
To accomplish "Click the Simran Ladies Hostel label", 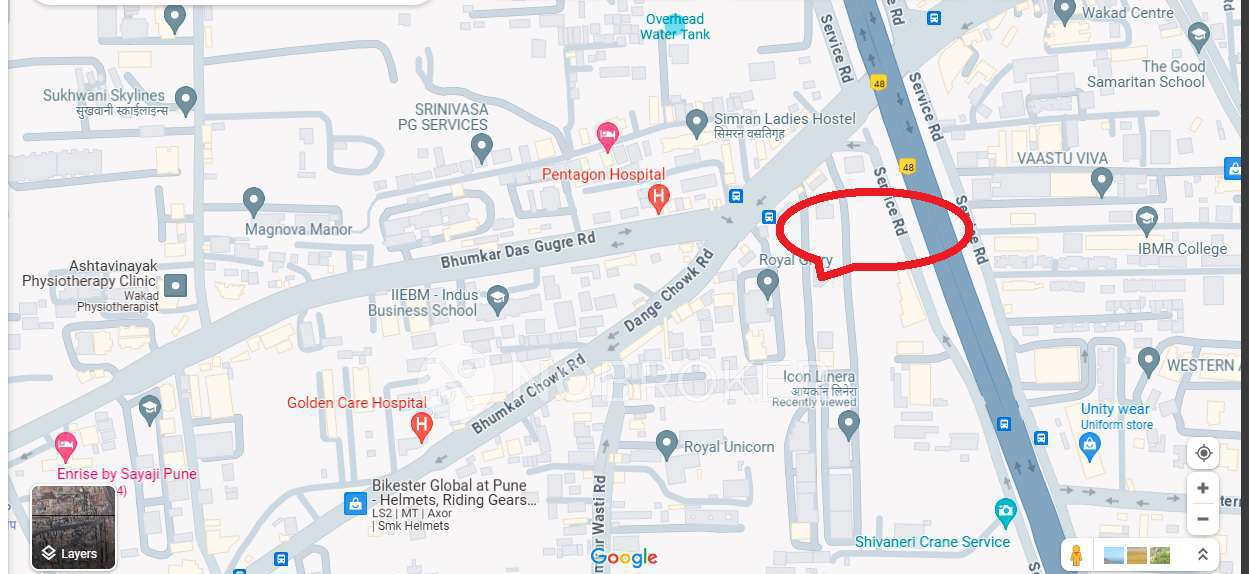I will click(785, 118).
